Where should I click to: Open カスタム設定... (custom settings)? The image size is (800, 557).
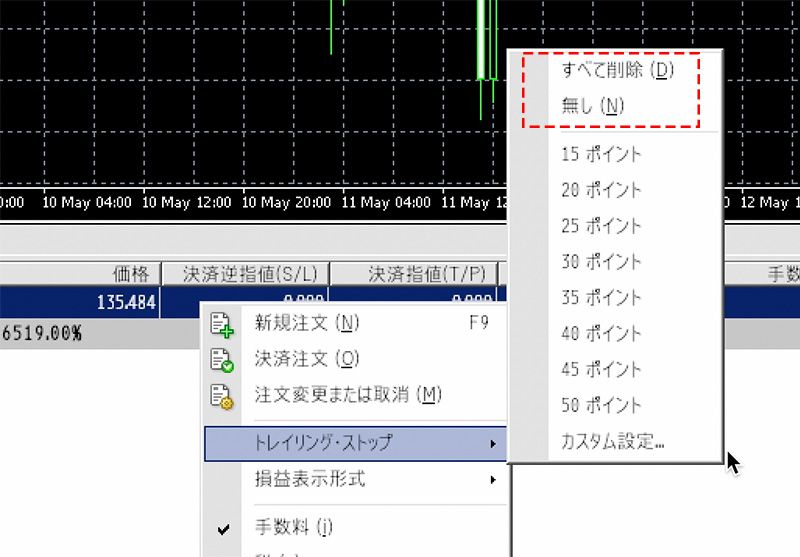[x=613, y=442]
